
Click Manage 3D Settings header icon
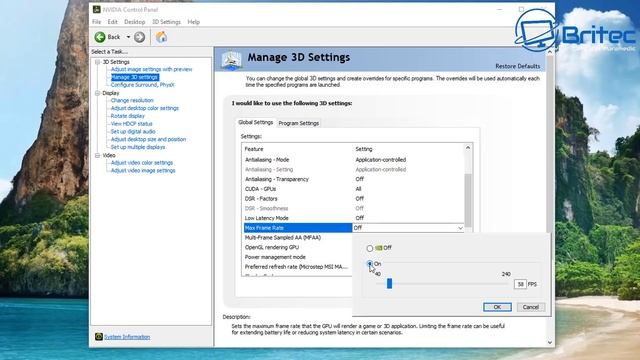click(x=231, y=60)
